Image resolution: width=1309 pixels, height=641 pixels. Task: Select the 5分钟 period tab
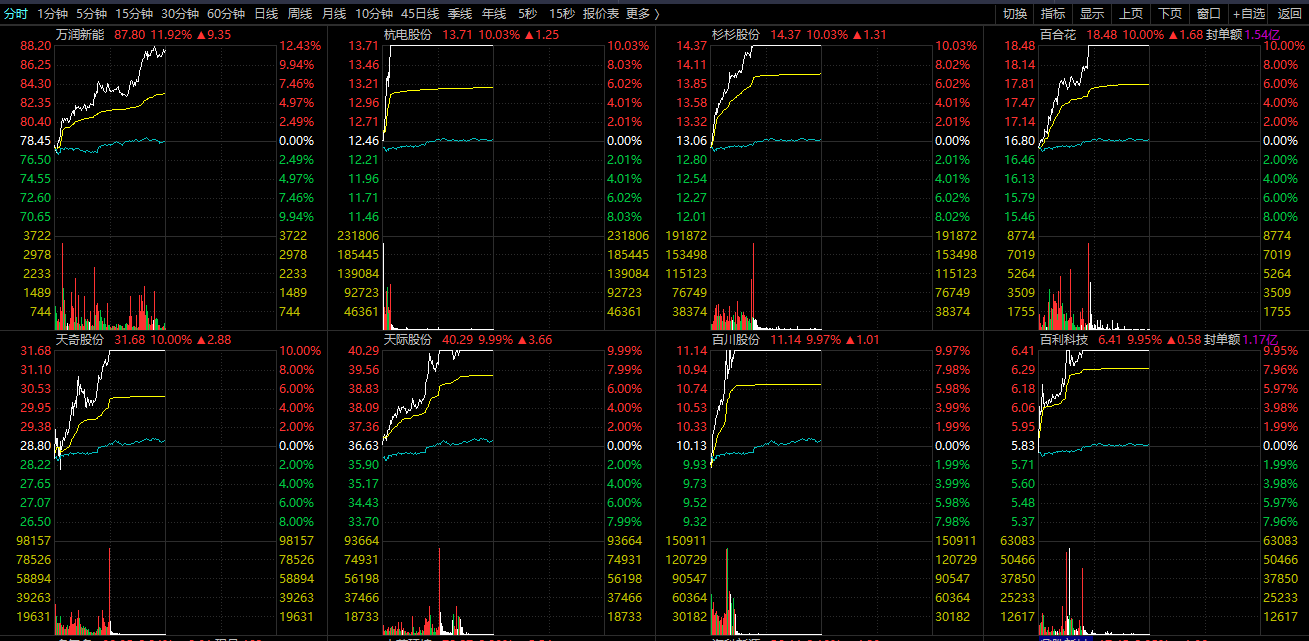pos(91,14)
